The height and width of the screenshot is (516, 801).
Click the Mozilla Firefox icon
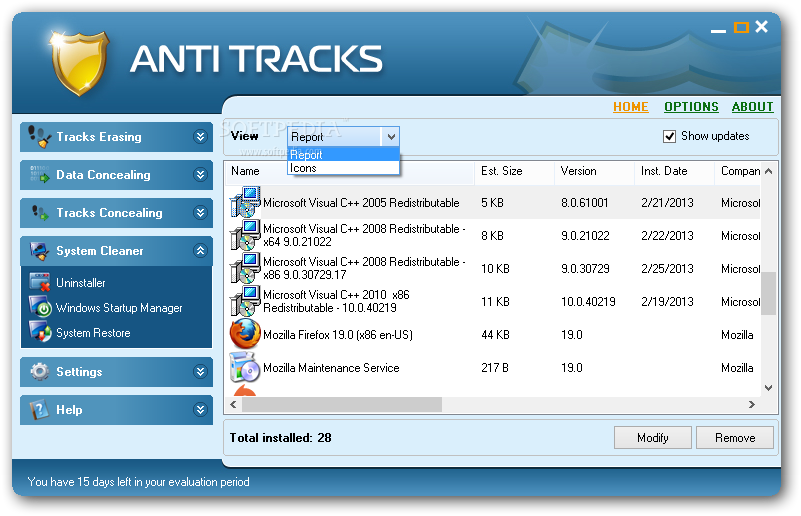pos(245,334)
